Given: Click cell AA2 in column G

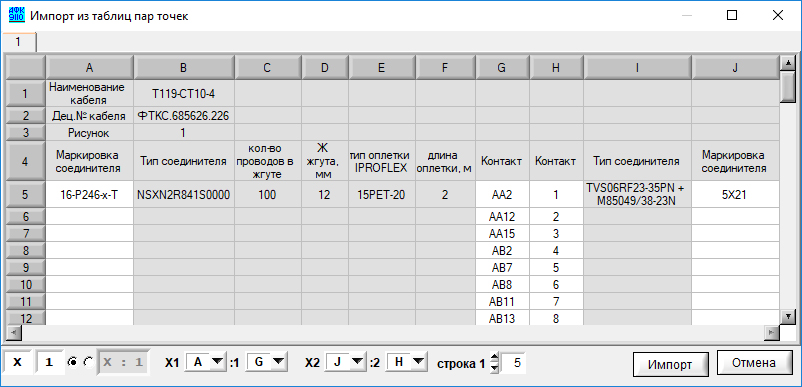Looking at the screenshot, I should [x=503, y=194].
